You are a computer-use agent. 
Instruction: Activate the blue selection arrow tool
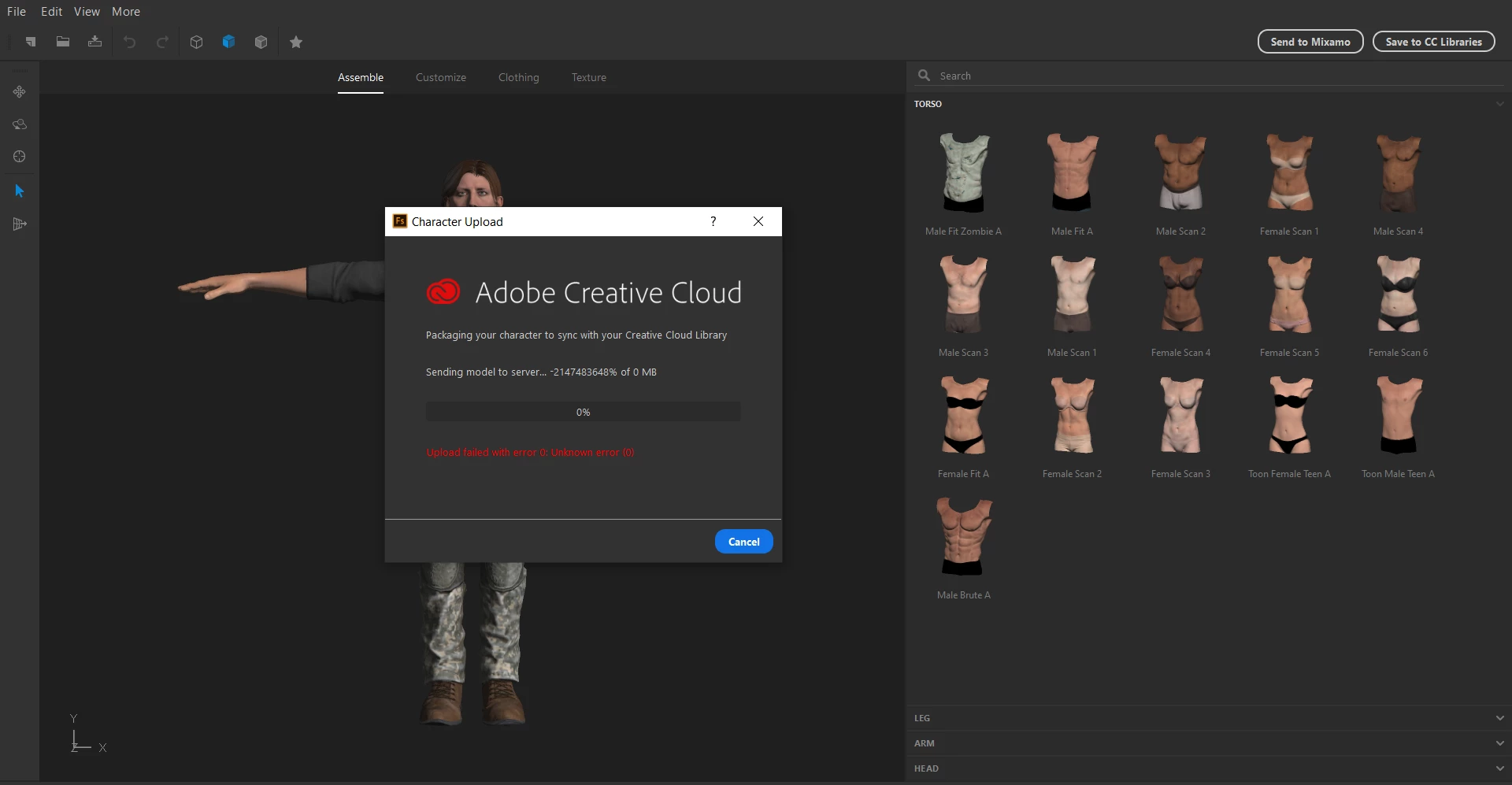[20, 191]
